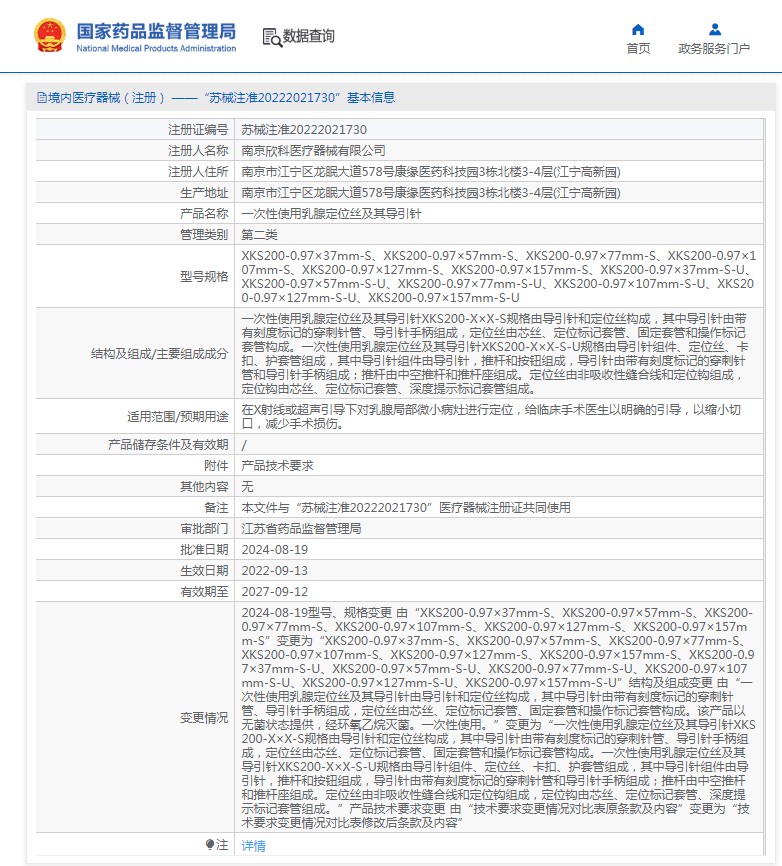This screenshot has height=866, width=782.
Task: Select the 结构及组成 description text
Action: point(495,353)
